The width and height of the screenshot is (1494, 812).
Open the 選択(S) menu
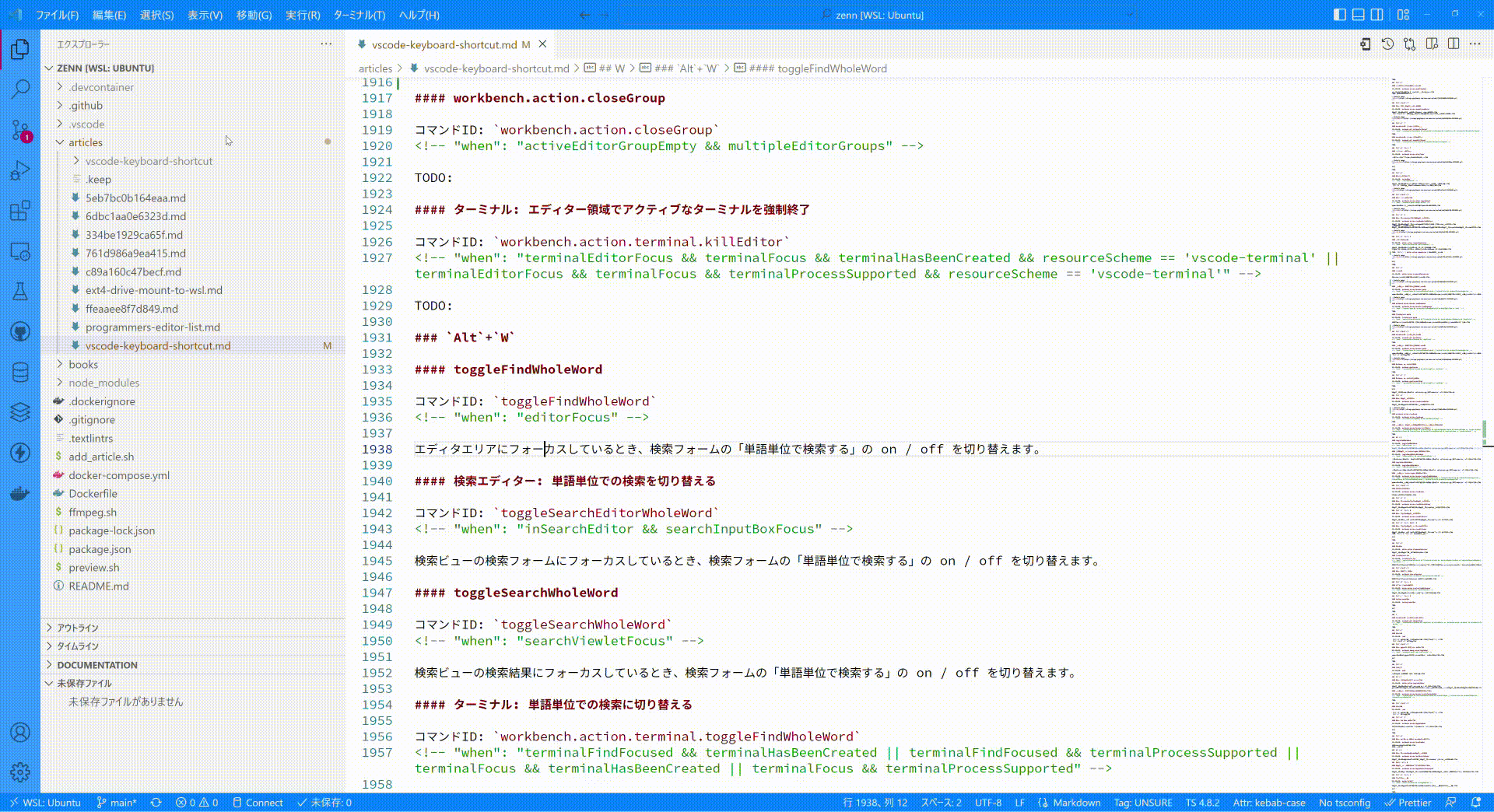(156, 15)
